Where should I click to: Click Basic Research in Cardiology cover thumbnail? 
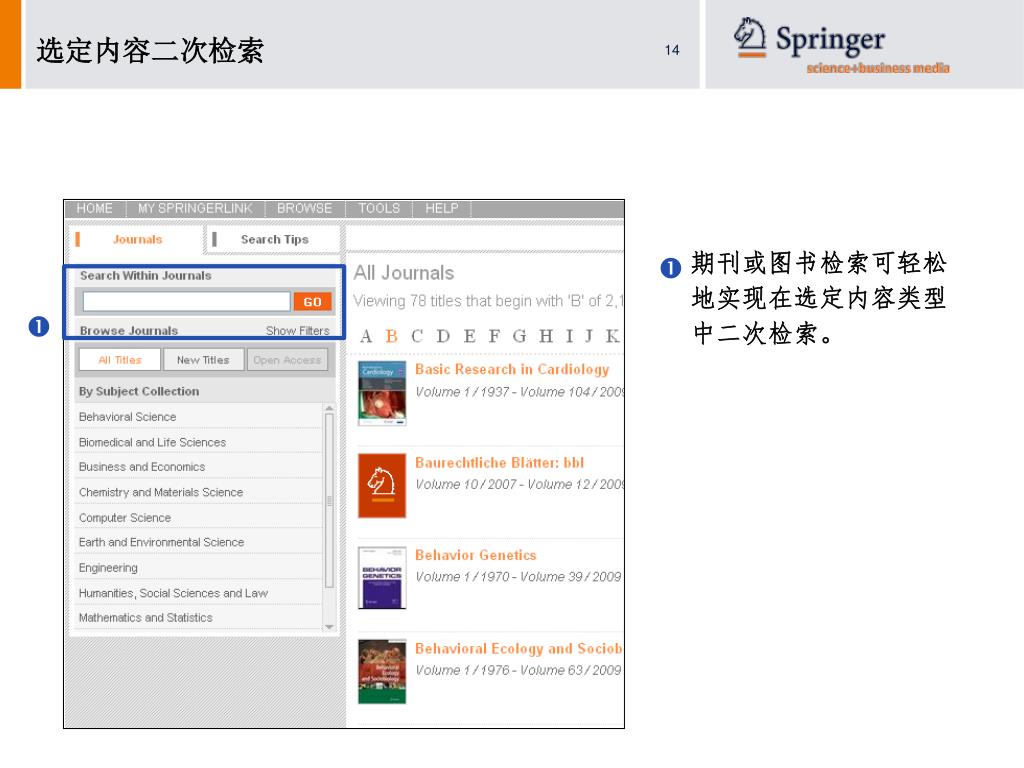[x=382, y=394]
